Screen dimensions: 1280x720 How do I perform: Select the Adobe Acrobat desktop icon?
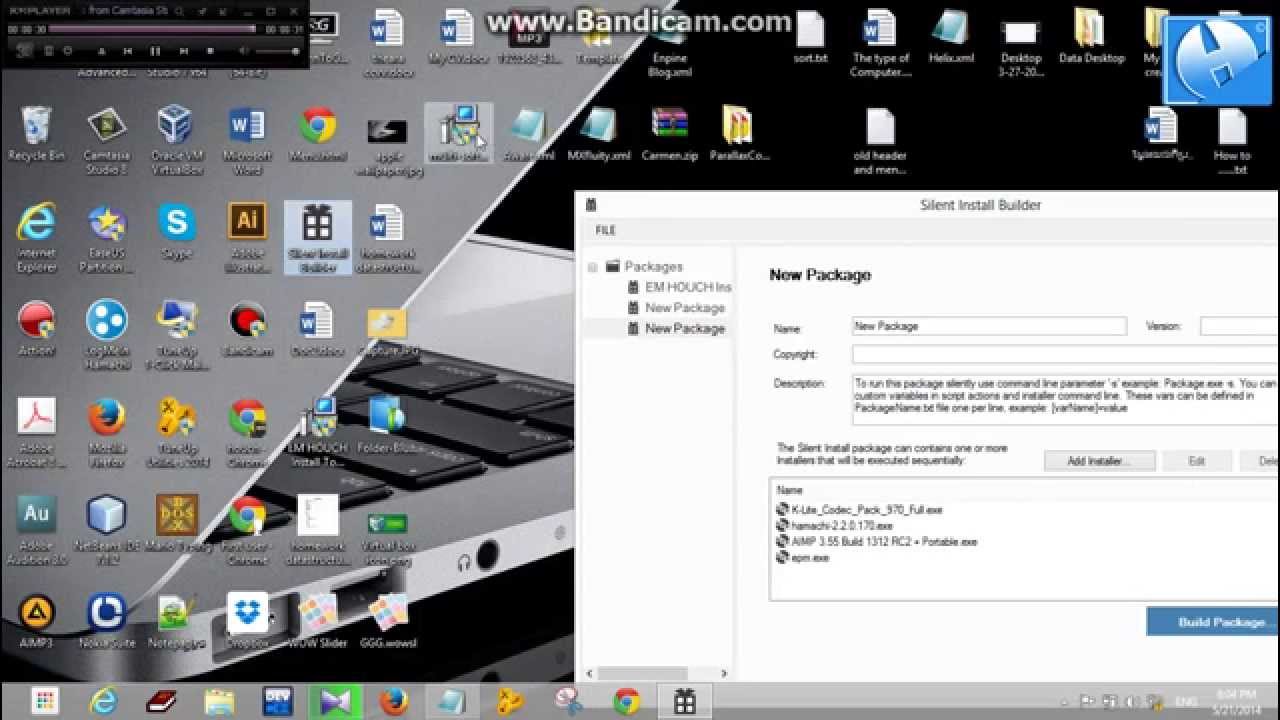coord(36,432)
